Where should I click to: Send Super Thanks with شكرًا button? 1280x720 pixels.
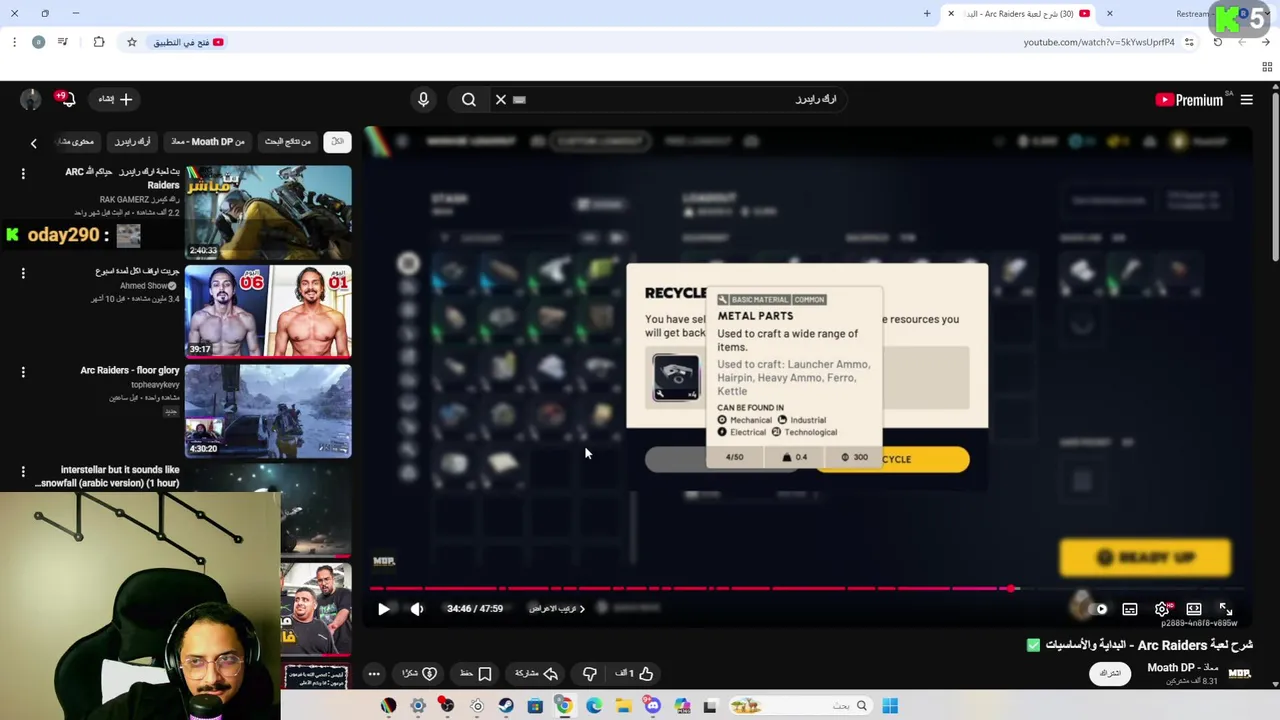pos(419,674)
